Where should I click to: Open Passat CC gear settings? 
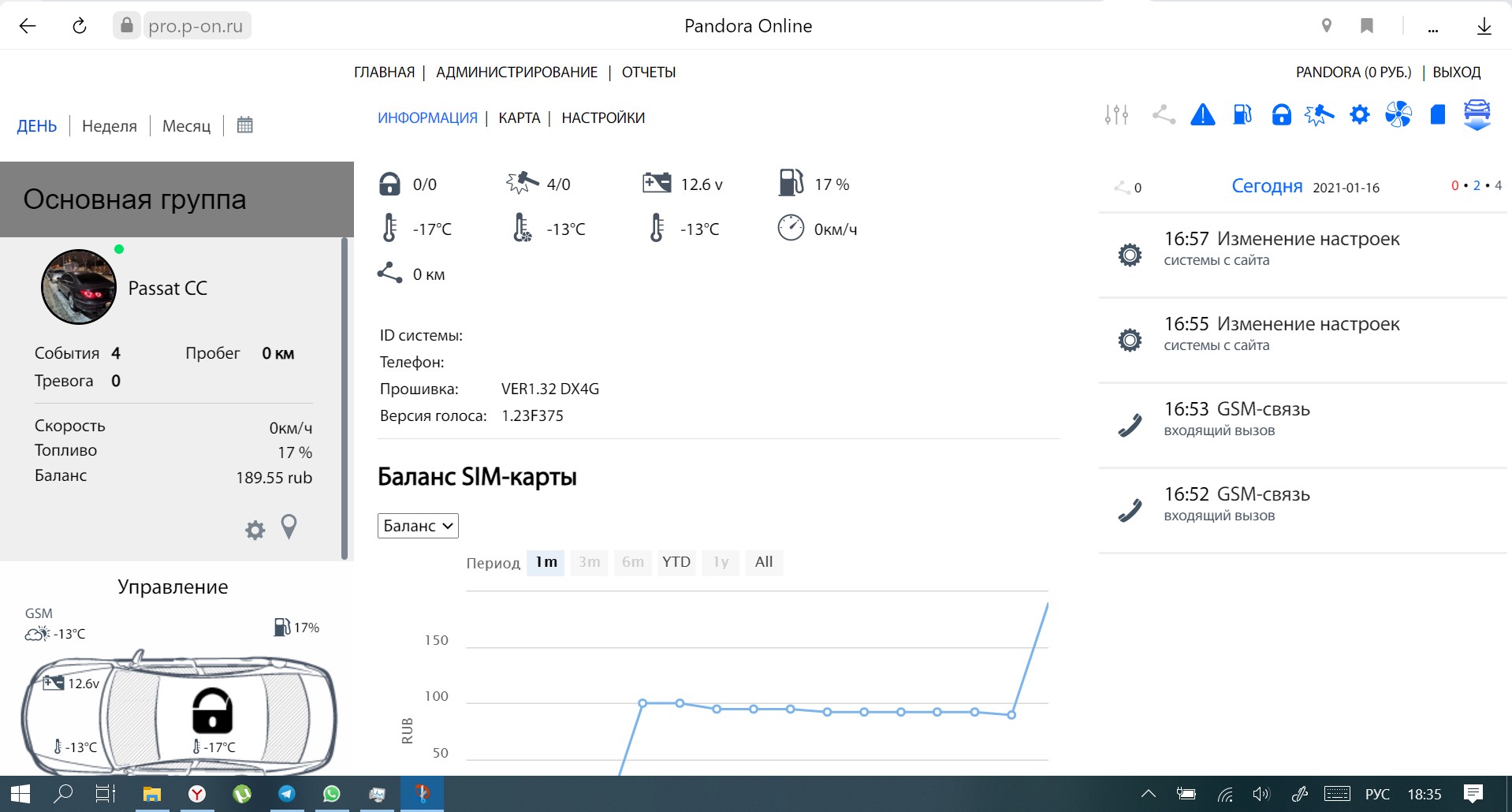click(x=255, y=530)
